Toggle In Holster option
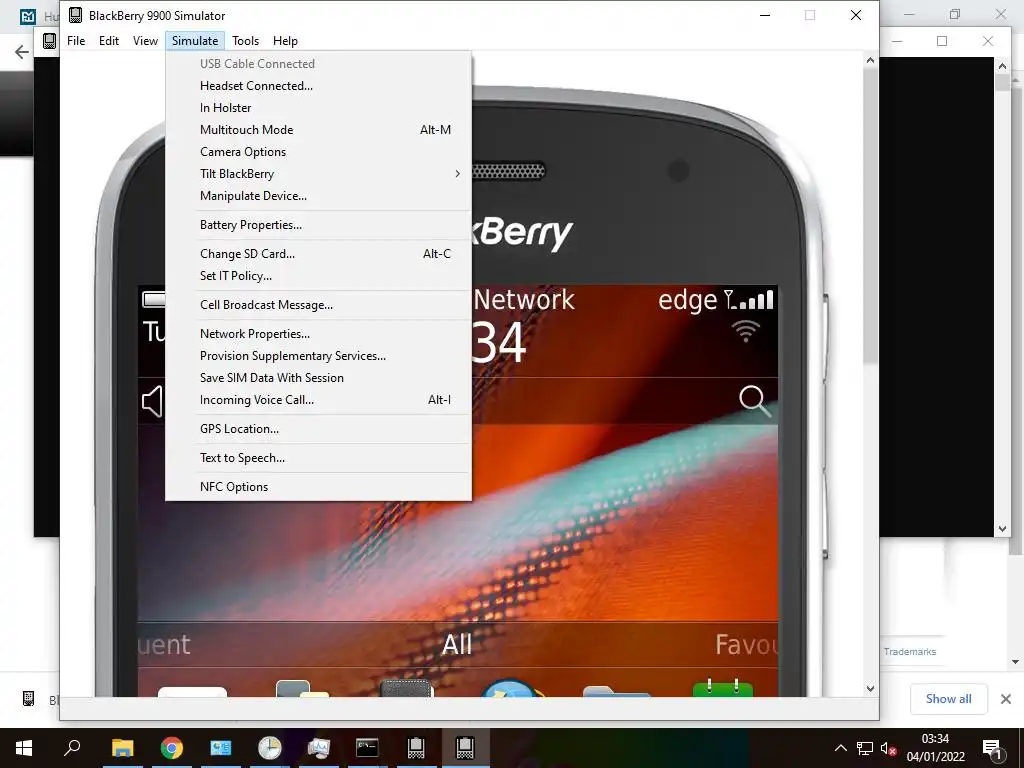Screen dimensions: 1024x768 [319, 108]
